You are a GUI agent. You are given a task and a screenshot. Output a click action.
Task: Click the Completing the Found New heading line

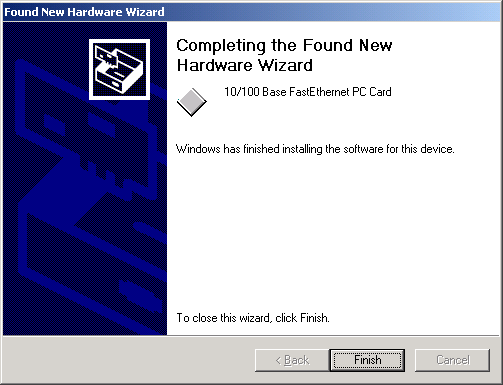(284, 45)
